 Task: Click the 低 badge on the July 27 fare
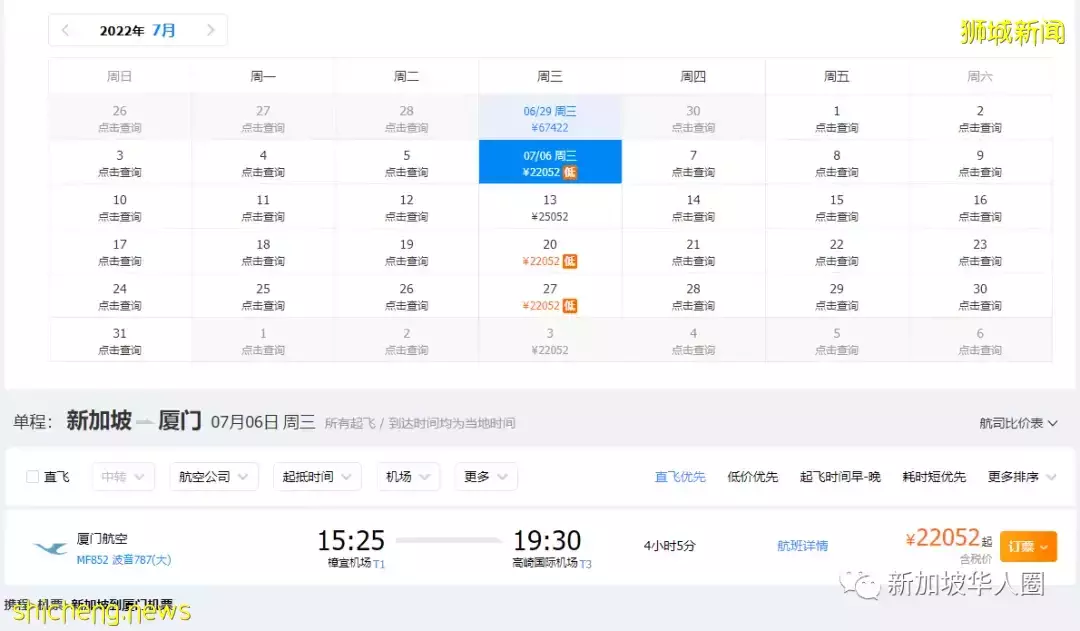[x=570, y=304]
